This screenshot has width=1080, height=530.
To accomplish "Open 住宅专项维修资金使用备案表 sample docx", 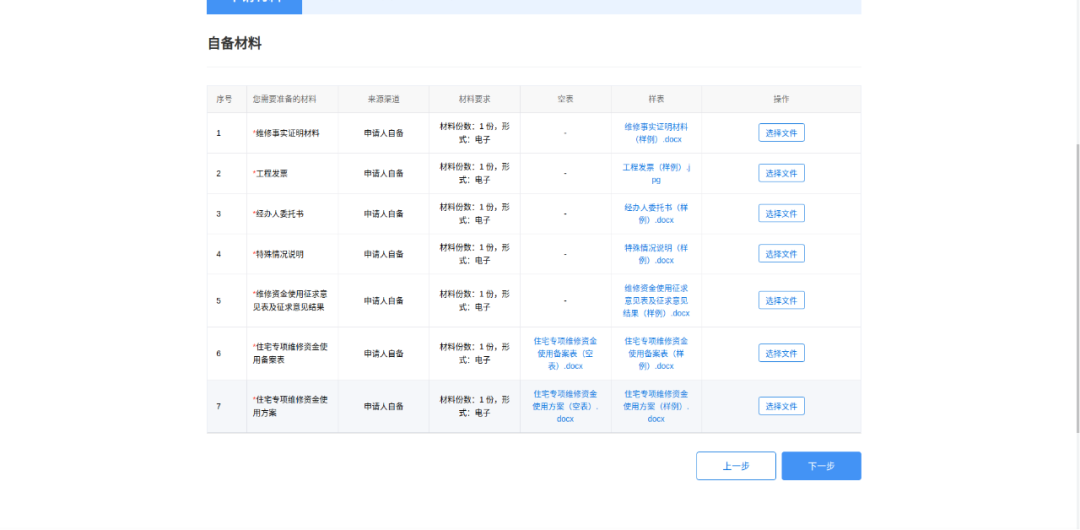I will (656, 353).
